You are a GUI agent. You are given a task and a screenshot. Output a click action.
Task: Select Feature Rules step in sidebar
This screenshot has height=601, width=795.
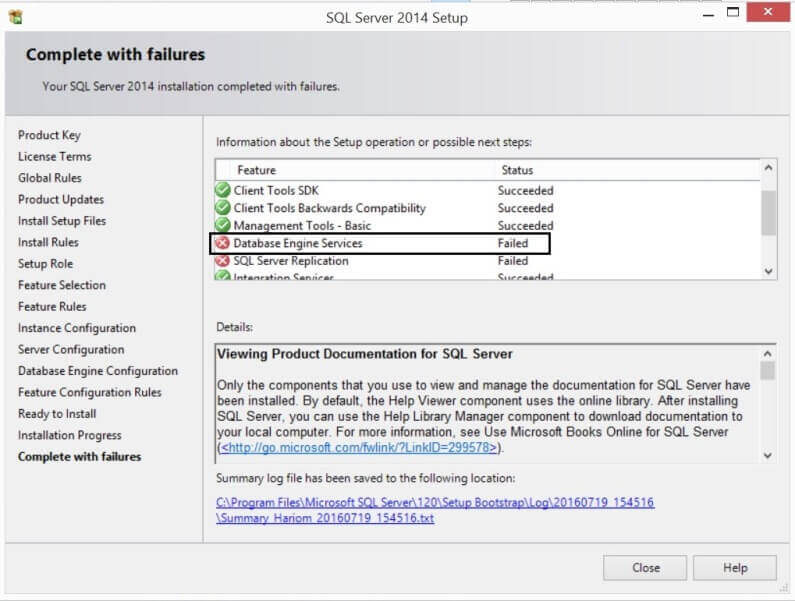pyautogui.click(x=52, y=306)
